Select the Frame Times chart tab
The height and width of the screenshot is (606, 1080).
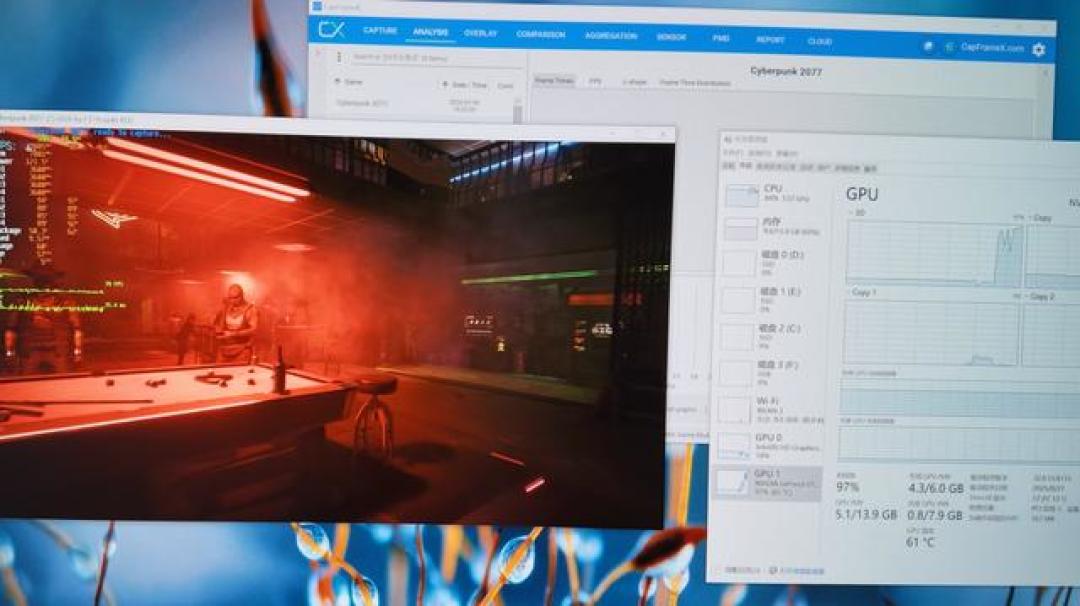[x=554, y=81]
